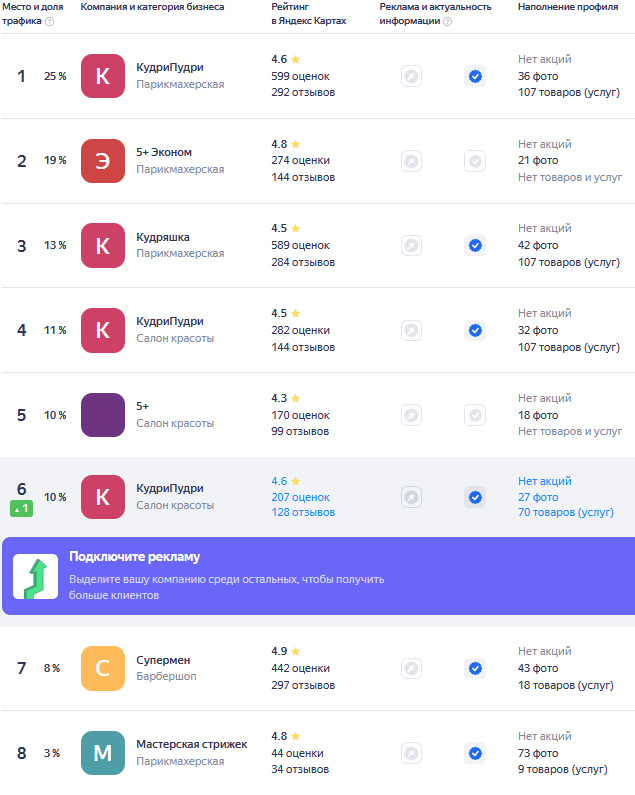Click the blue verified badge in the Кудряшка row

pyautogui.click(x=475, y=245)
